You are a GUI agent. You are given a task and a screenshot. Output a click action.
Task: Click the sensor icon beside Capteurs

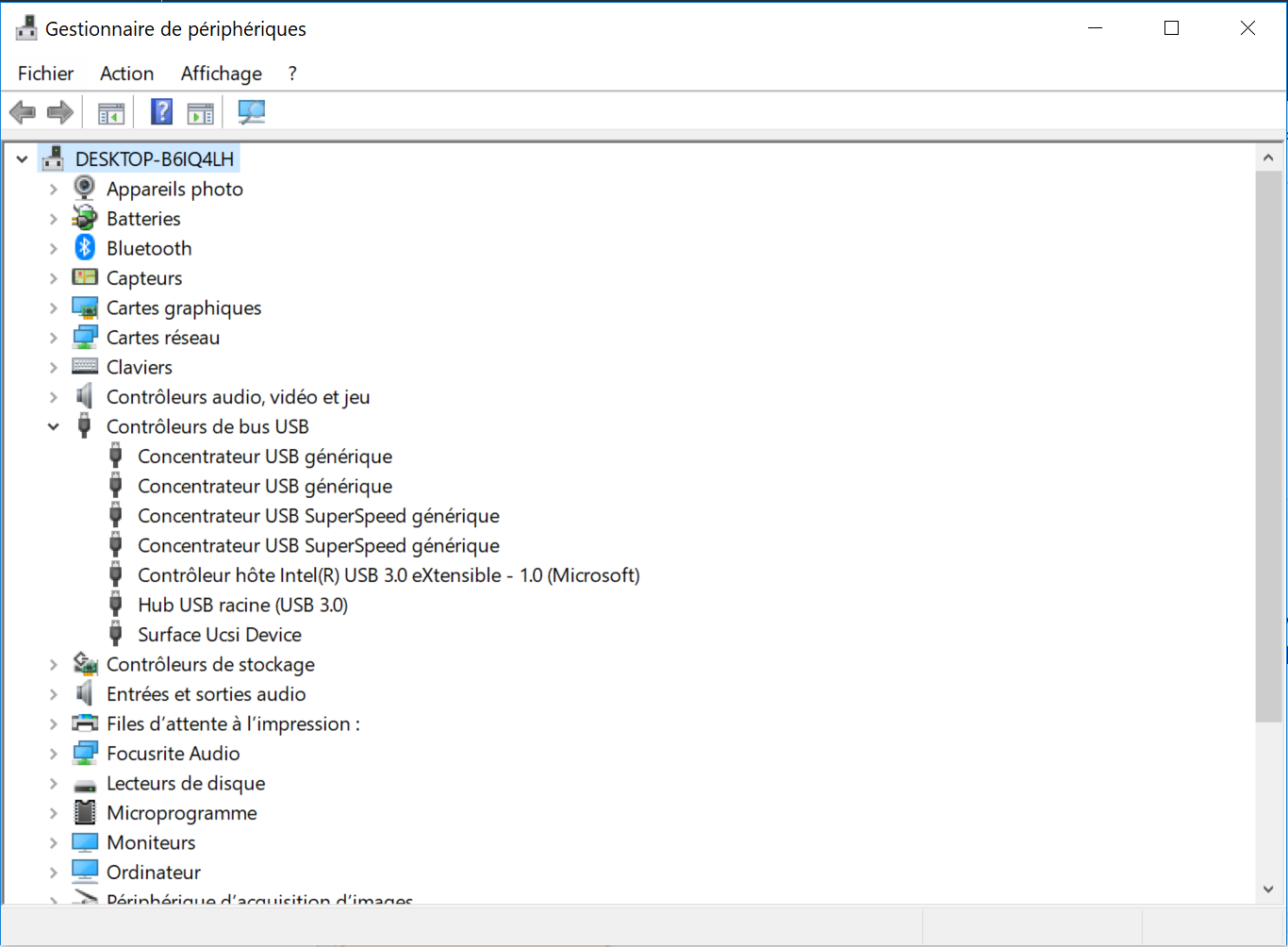pyautogui.click(x=85, y=277)
